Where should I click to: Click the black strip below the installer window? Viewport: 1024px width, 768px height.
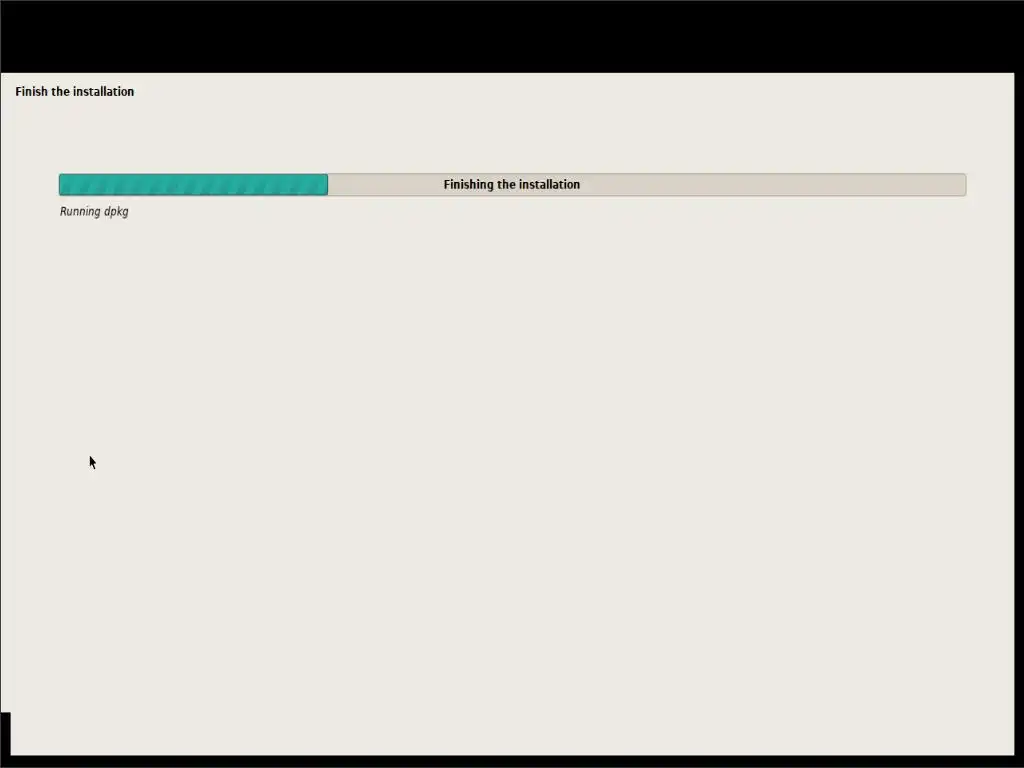pos(512,761)
